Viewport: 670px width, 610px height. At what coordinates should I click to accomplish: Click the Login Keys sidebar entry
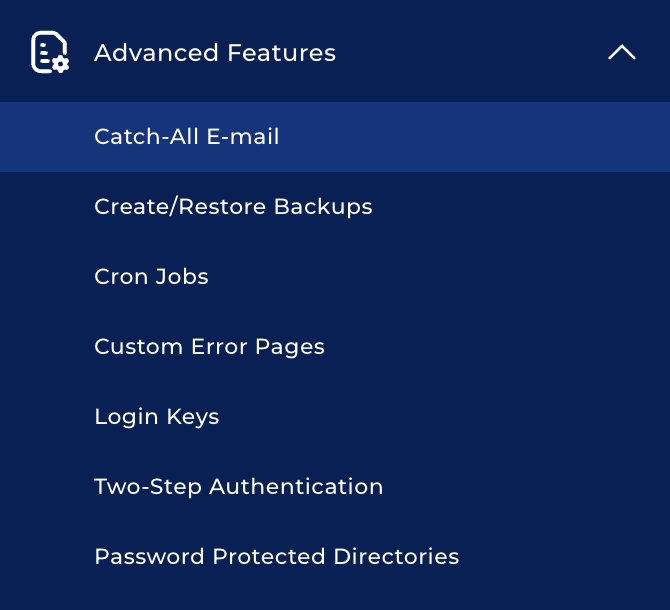(156, 416)
